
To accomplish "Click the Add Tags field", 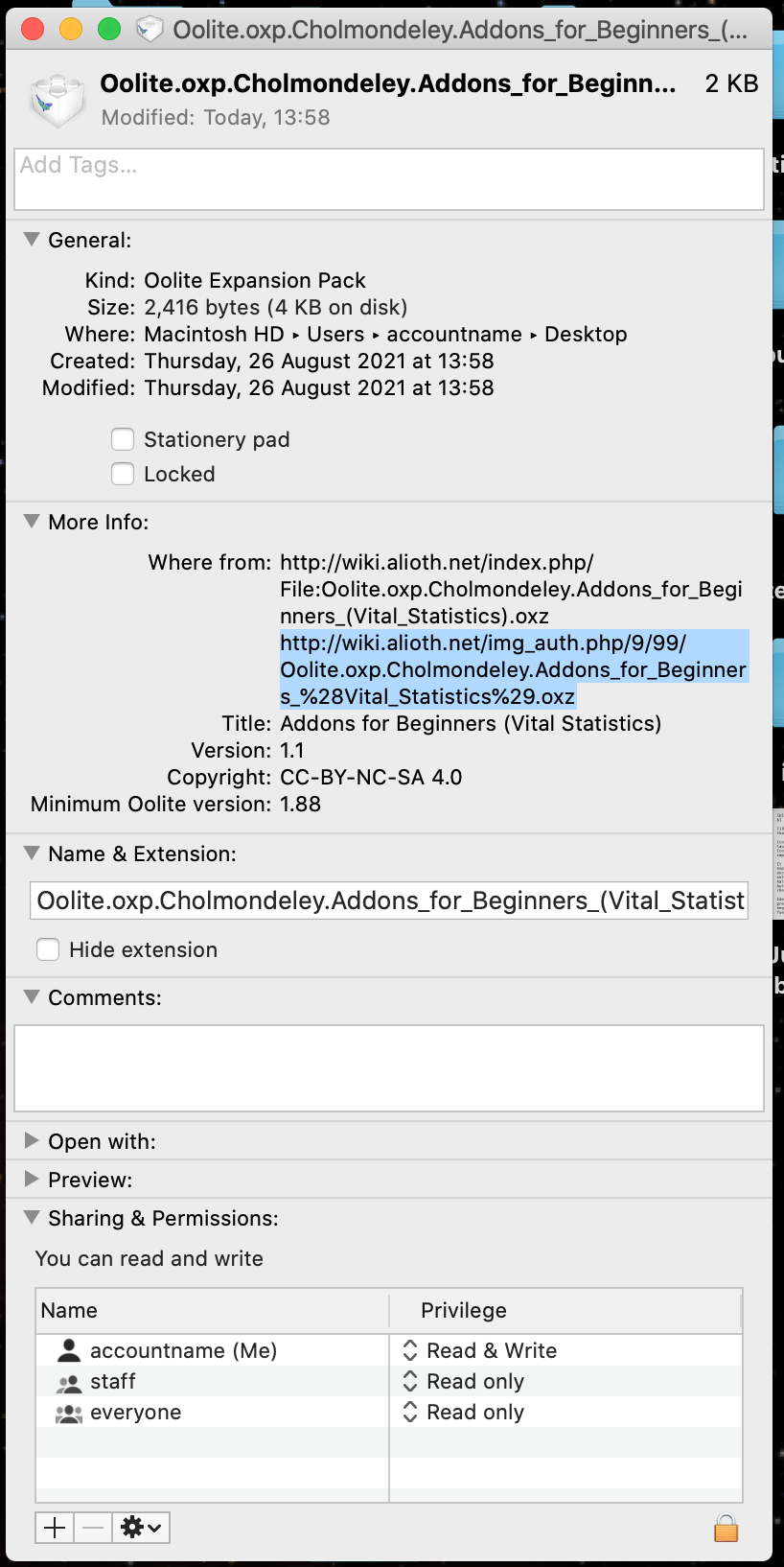I will click(x=389, y=179).
